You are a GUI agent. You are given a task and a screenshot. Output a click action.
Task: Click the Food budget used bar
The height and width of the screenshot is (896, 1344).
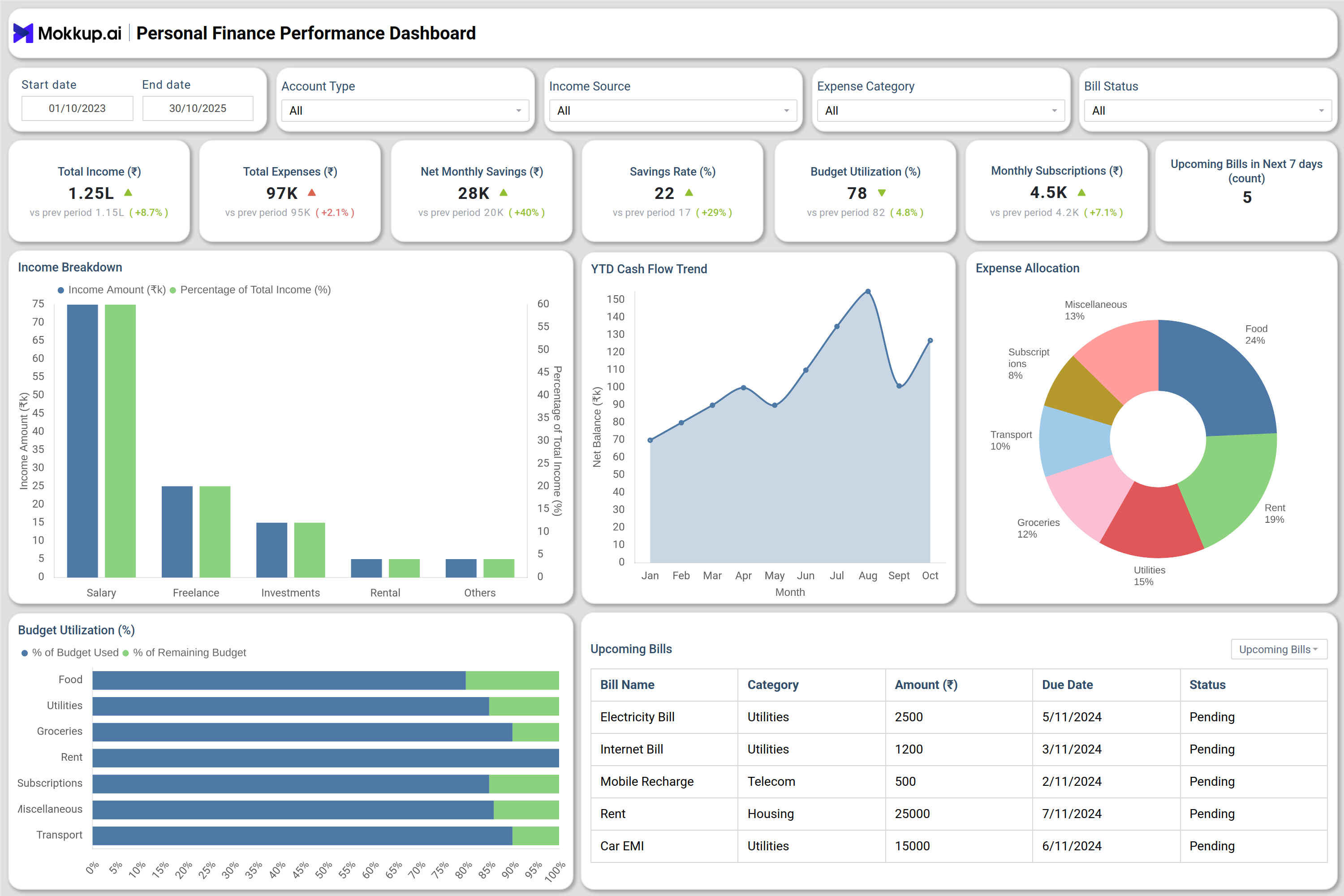click(x=279, y=681)
